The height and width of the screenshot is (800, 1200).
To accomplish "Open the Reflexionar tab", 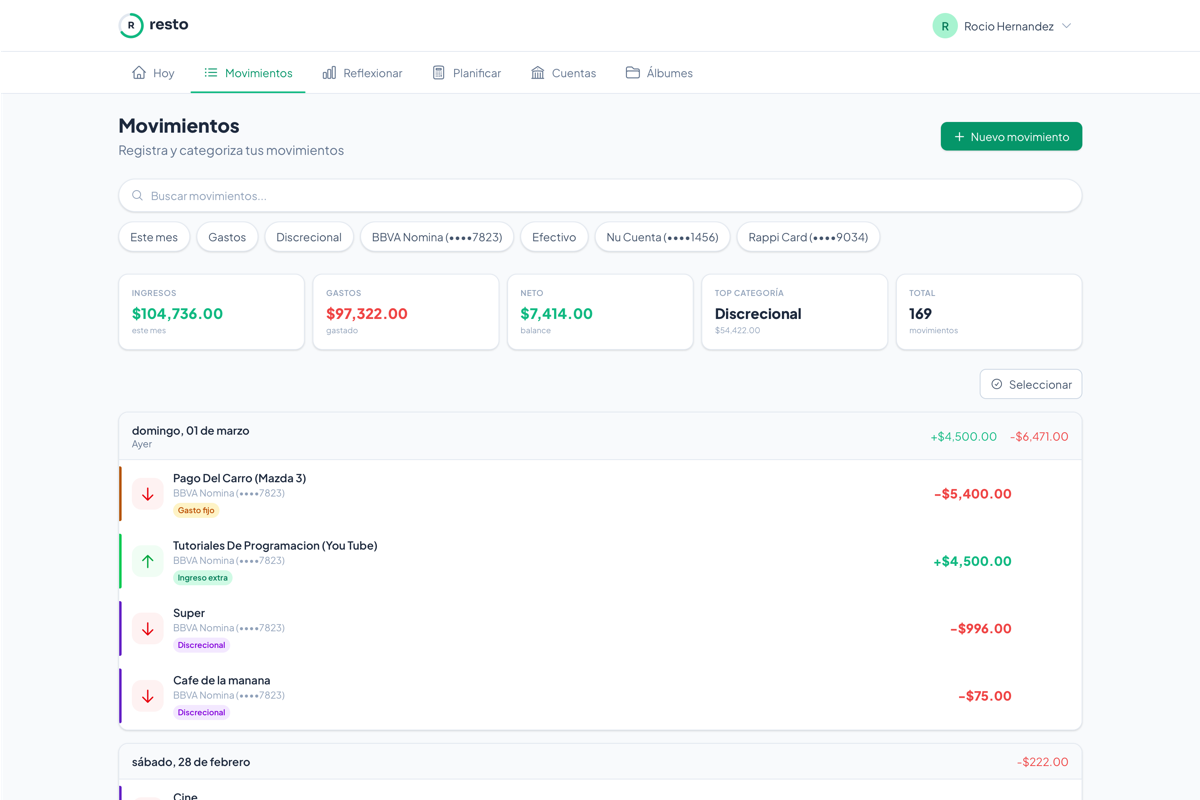I will pos(362,73).
